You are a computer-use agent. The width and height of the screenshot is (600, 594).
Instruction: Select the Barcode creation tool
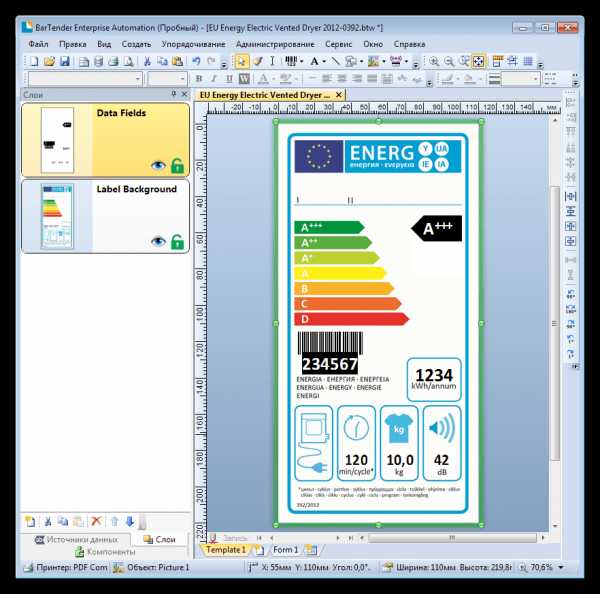[291, 61]
